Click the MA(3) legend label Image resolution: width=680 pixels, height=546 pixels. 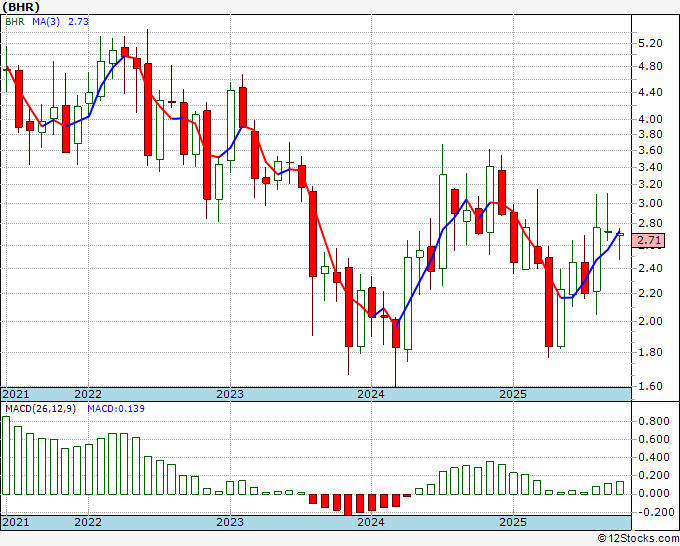pyautogui.click(x=46, y=21)
